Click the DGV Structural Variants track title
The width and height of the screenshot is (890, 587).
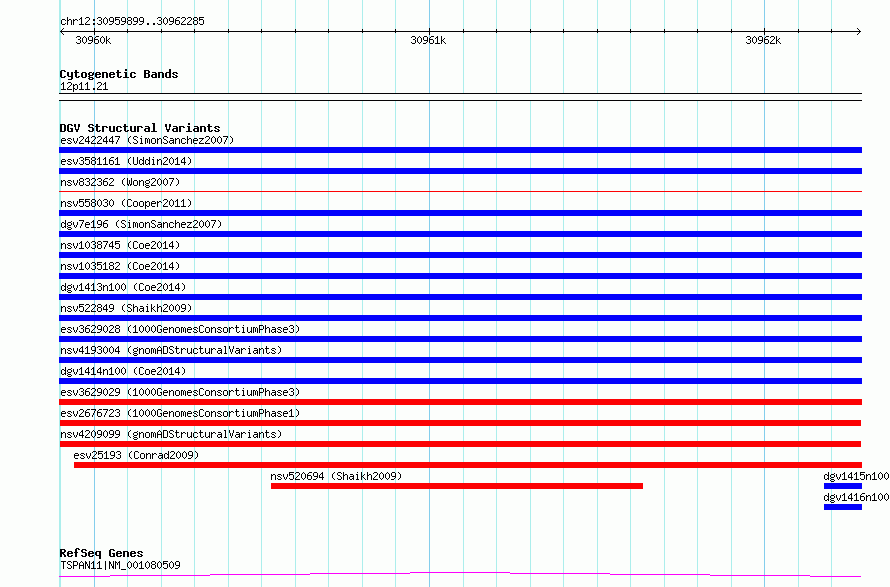point(140,128)
